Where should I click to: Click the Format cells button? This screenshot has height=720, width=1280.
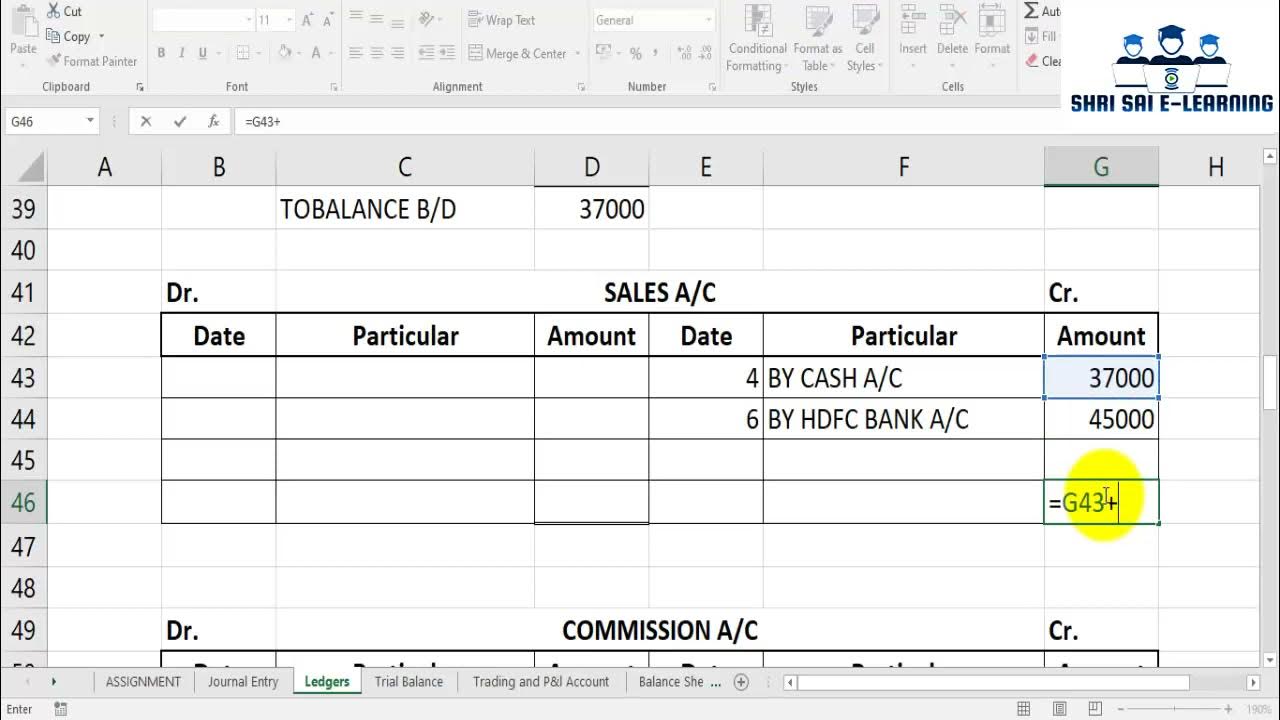(x=992, y=36)
